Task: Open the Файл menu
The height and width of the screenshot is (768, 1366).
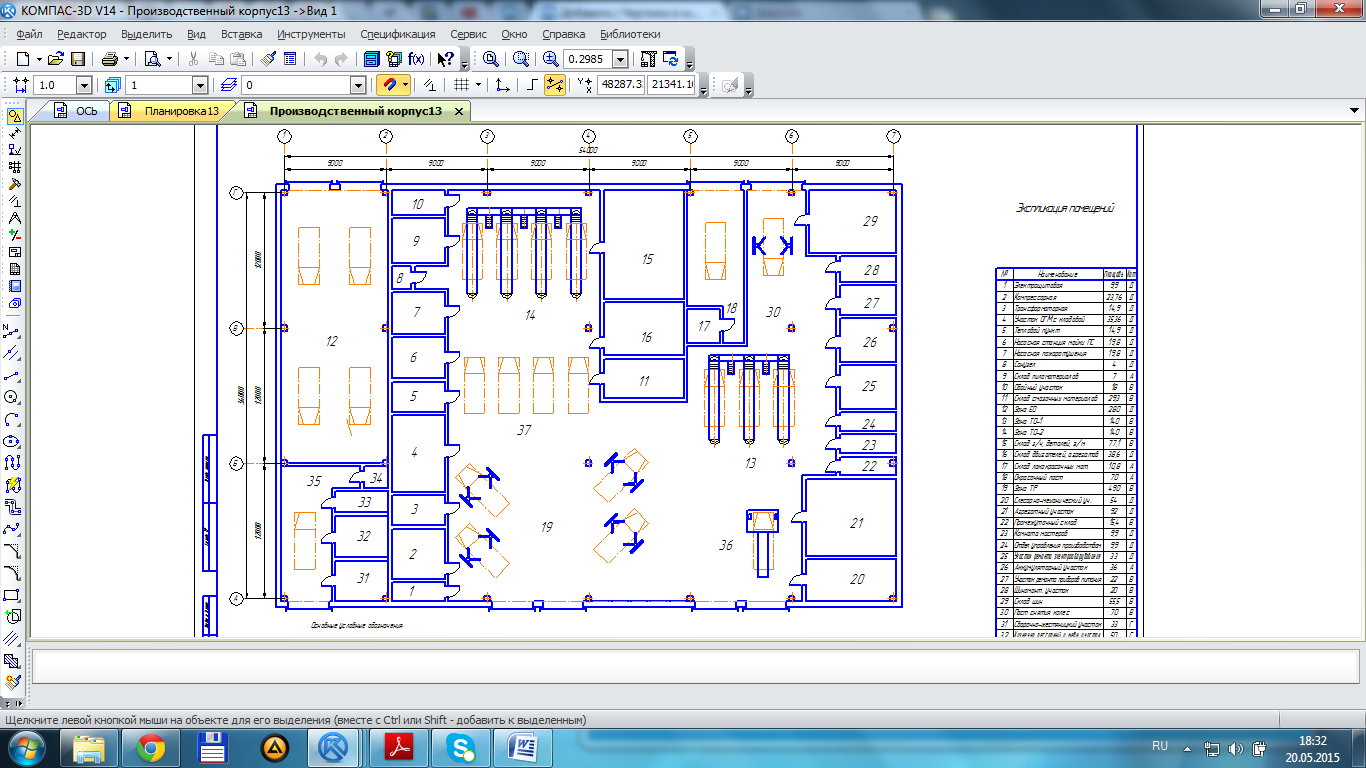Action: tap(29, 34)
